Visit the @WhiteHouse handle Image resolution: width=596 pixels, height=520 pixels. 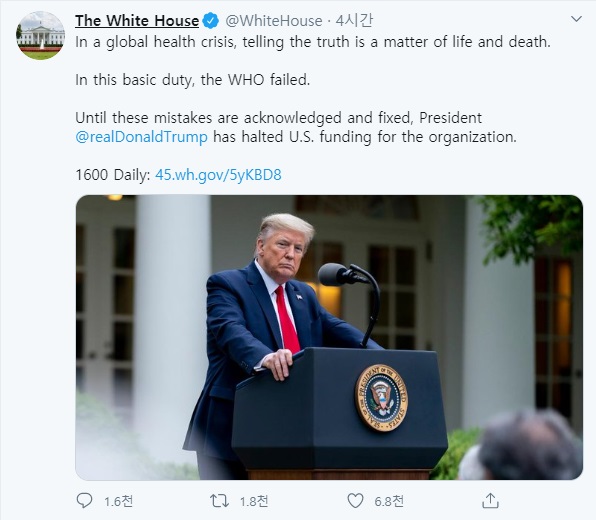274,21
